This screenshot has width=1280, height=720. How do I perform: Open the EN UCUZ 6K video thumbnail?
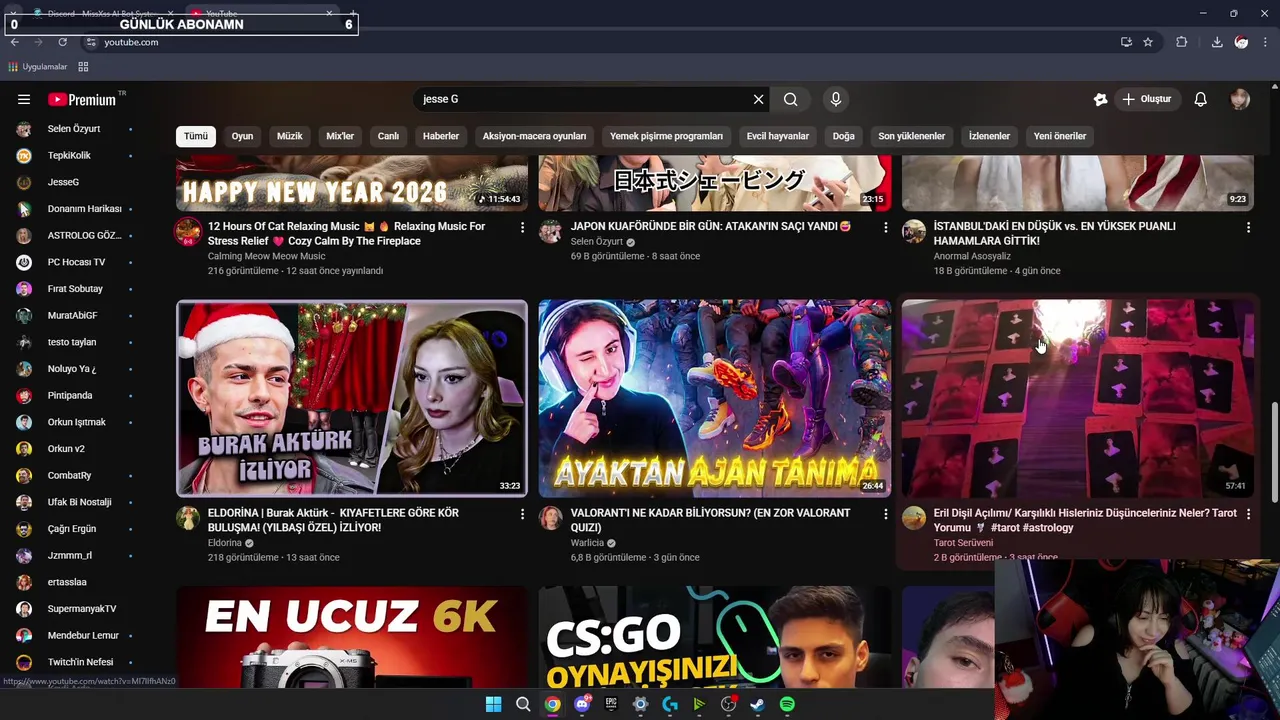352,636
